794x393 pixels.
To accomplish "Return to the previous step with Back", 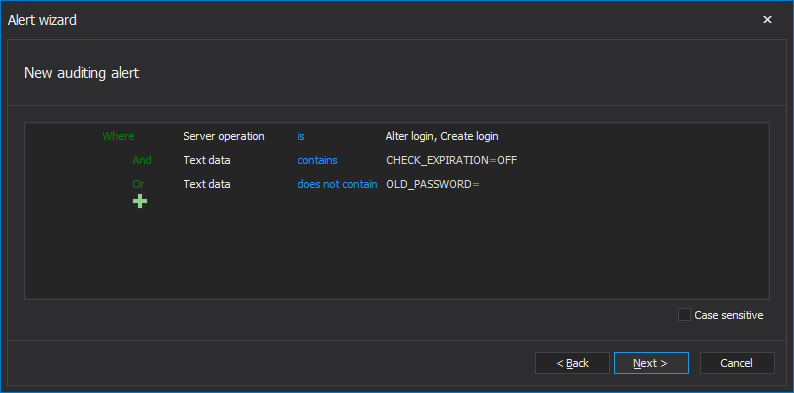I will click(572, 363).
